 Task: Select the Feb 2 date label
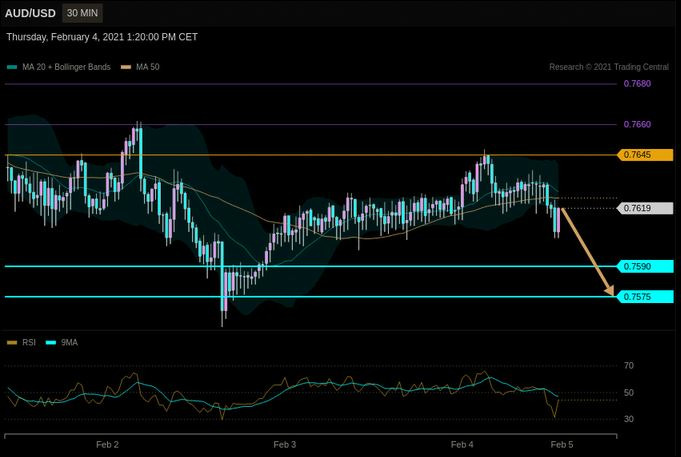tap(107, 444)
